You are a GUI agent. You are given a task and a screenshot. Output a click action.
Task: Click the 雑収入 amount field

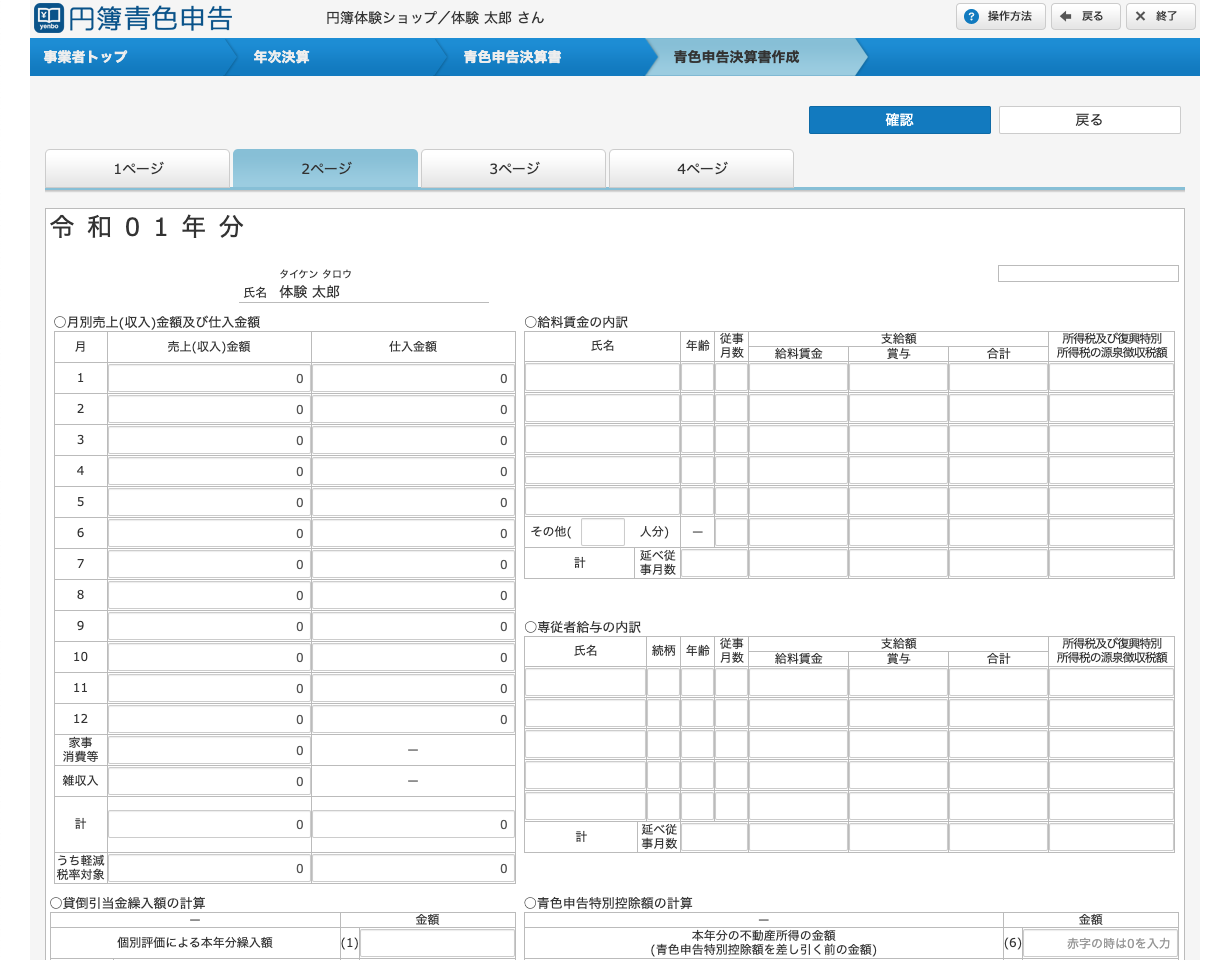click(209, 782)
